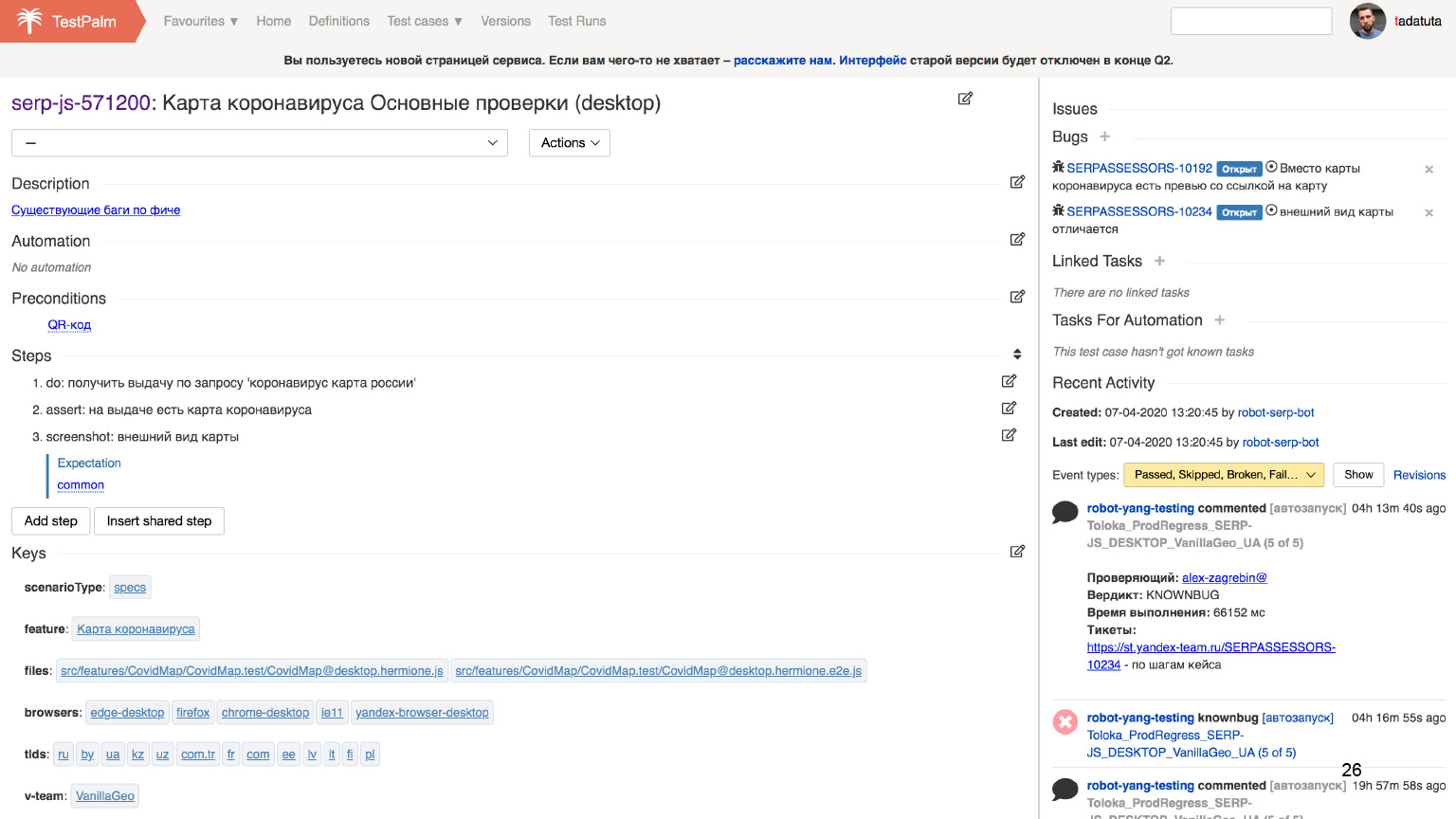Open the Revisions link

coord(1419,475)
